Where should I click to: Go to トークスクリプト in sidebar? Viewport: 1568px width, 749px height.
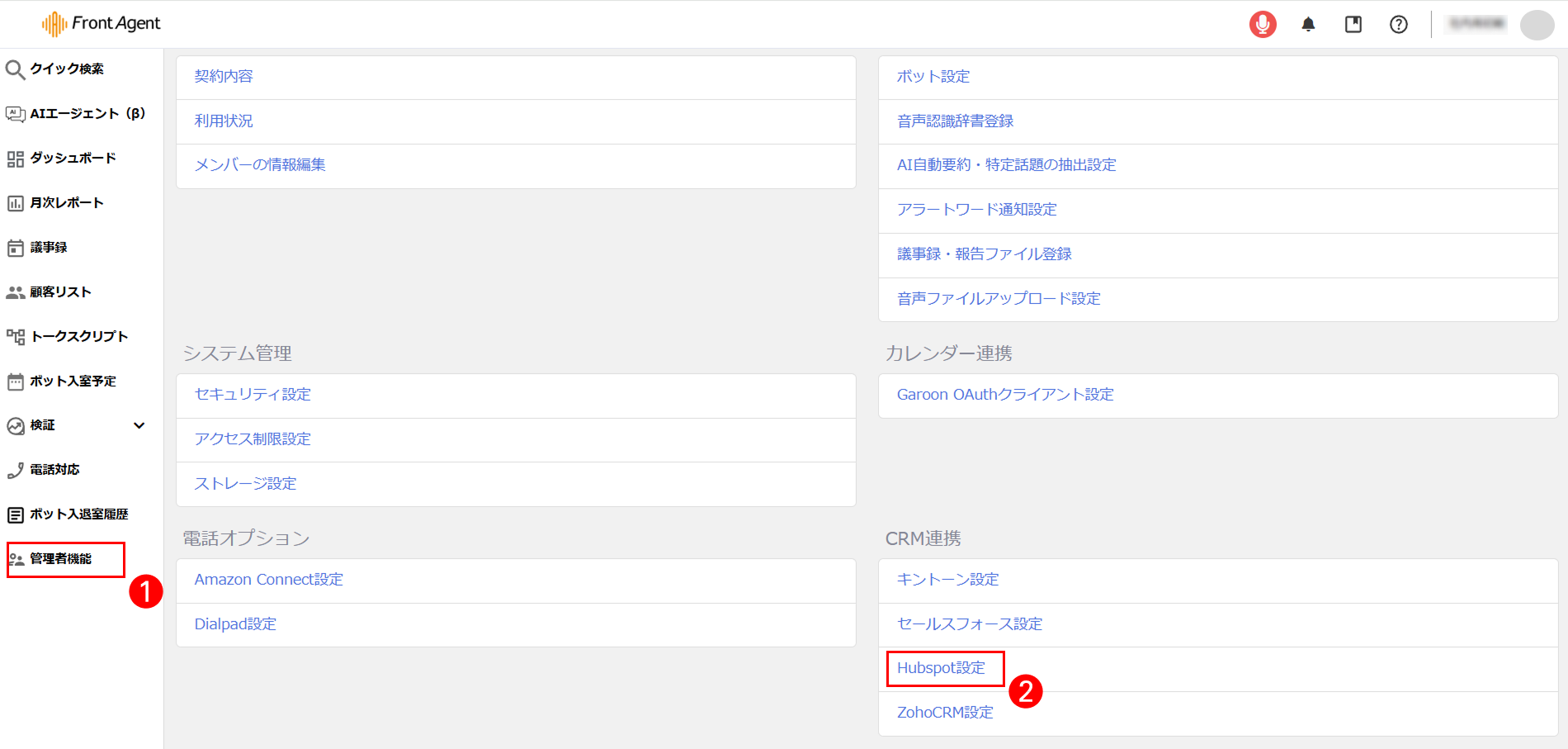[79, 336]
